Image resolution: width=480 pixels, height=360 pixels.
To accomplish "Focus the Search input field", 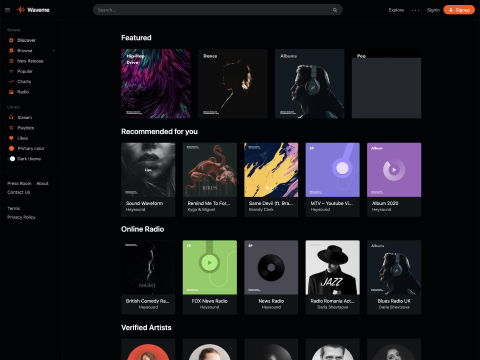I will tap(217, 10).
